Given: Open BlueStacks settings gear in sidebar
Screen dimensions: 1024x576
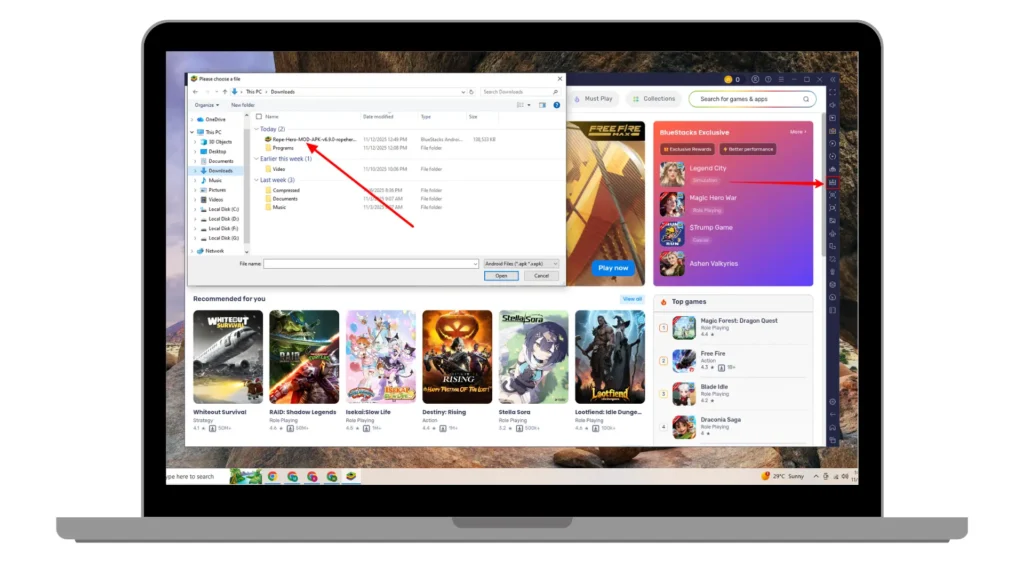Looking at the screenshot, I should point(832,402).
